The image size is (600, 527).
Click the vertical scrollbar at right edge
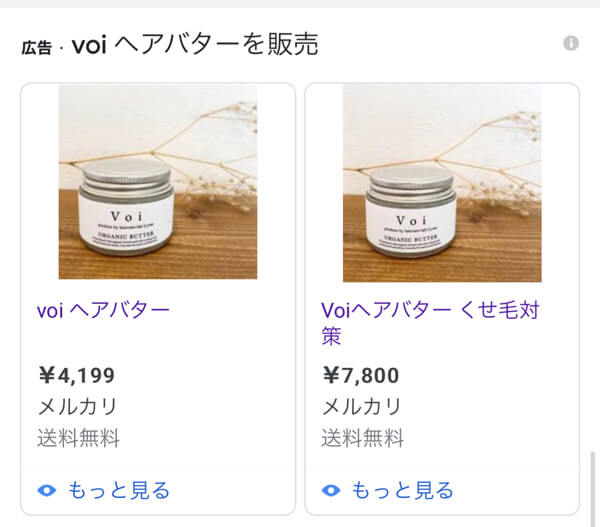pyautogui.click(x=593, y=489)
